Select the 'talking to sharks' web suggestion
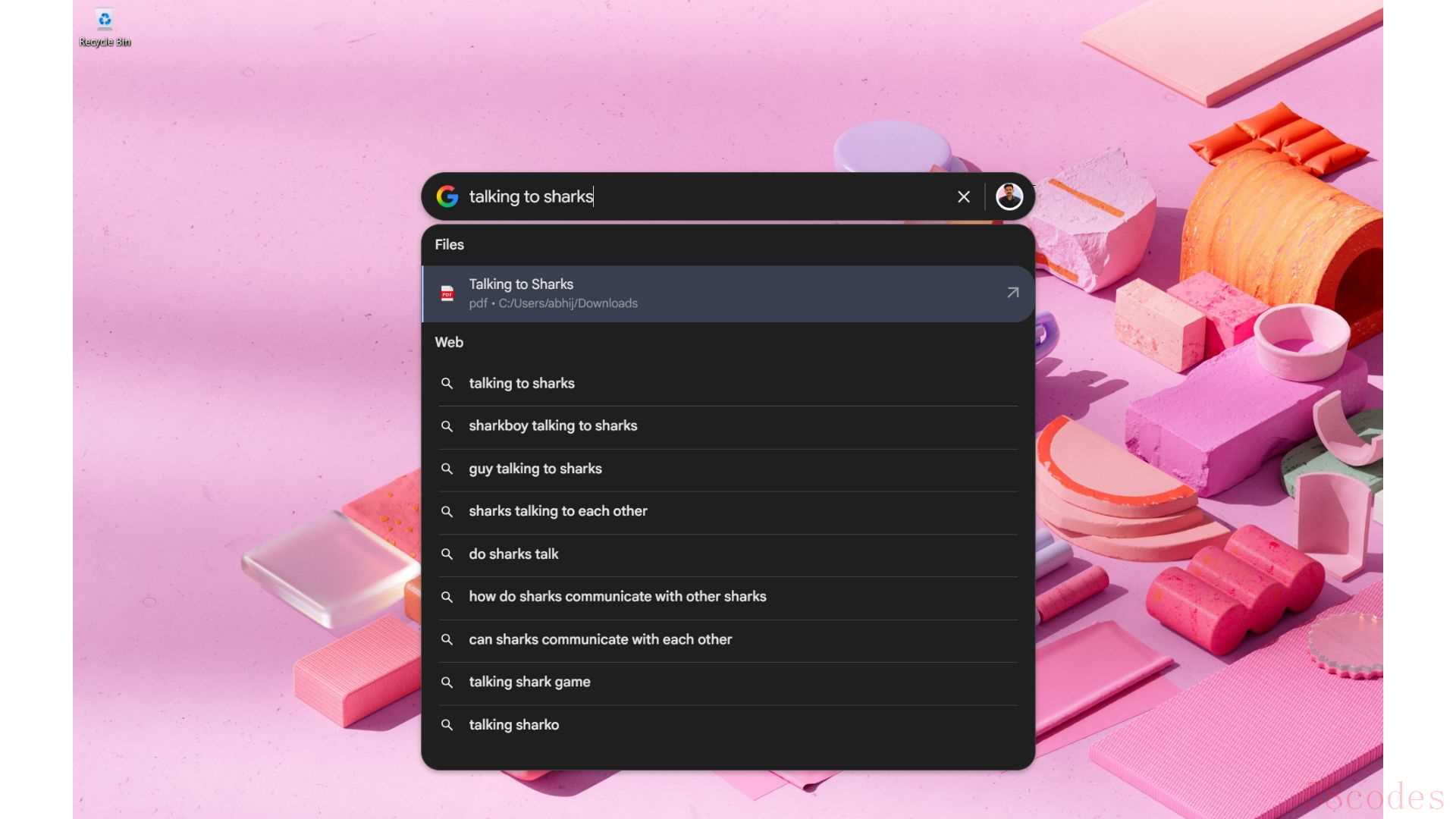 522,384
